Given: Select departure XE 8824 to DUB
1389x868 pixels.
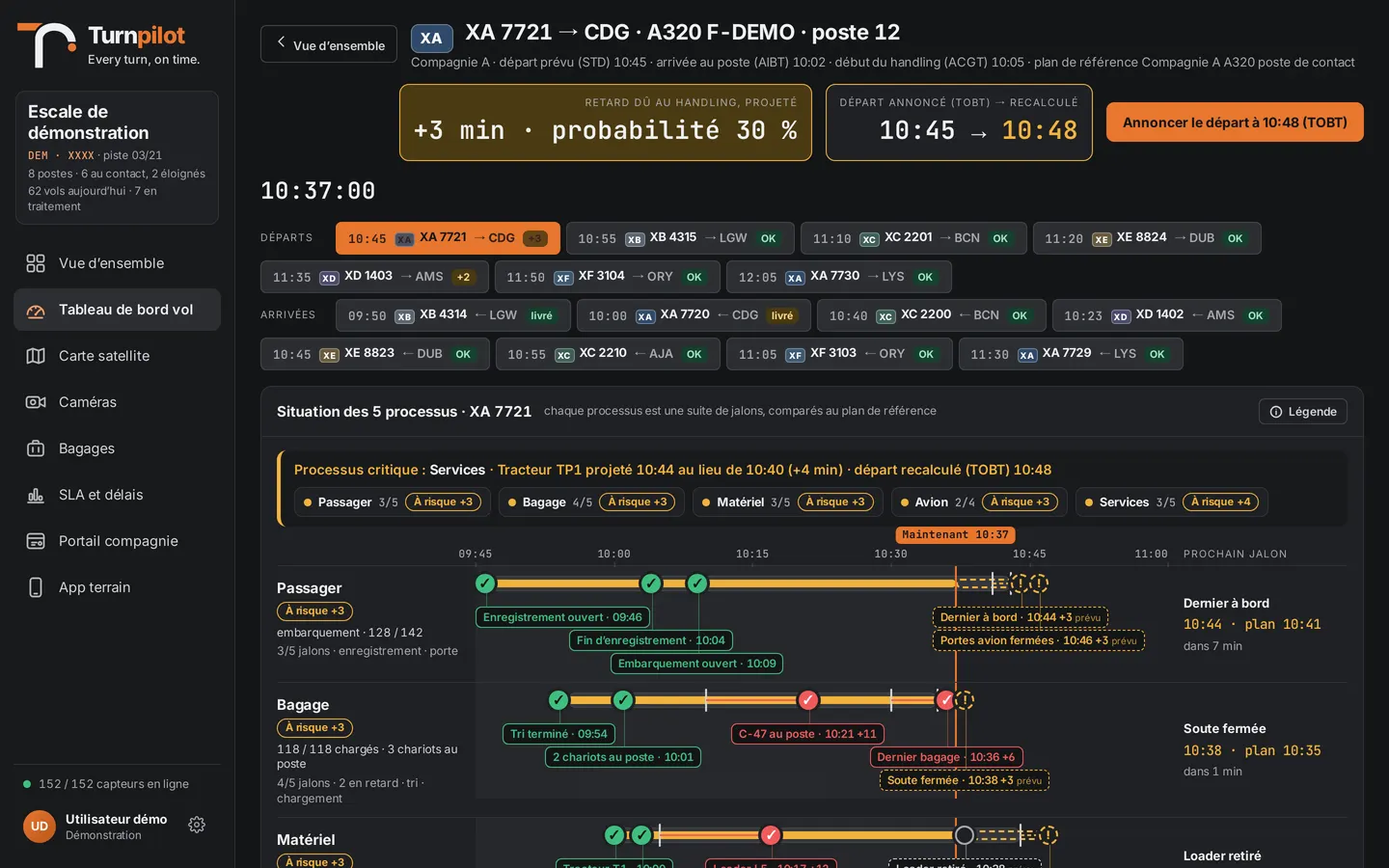Looking at the screenshot, I should tap(1147, 238).
